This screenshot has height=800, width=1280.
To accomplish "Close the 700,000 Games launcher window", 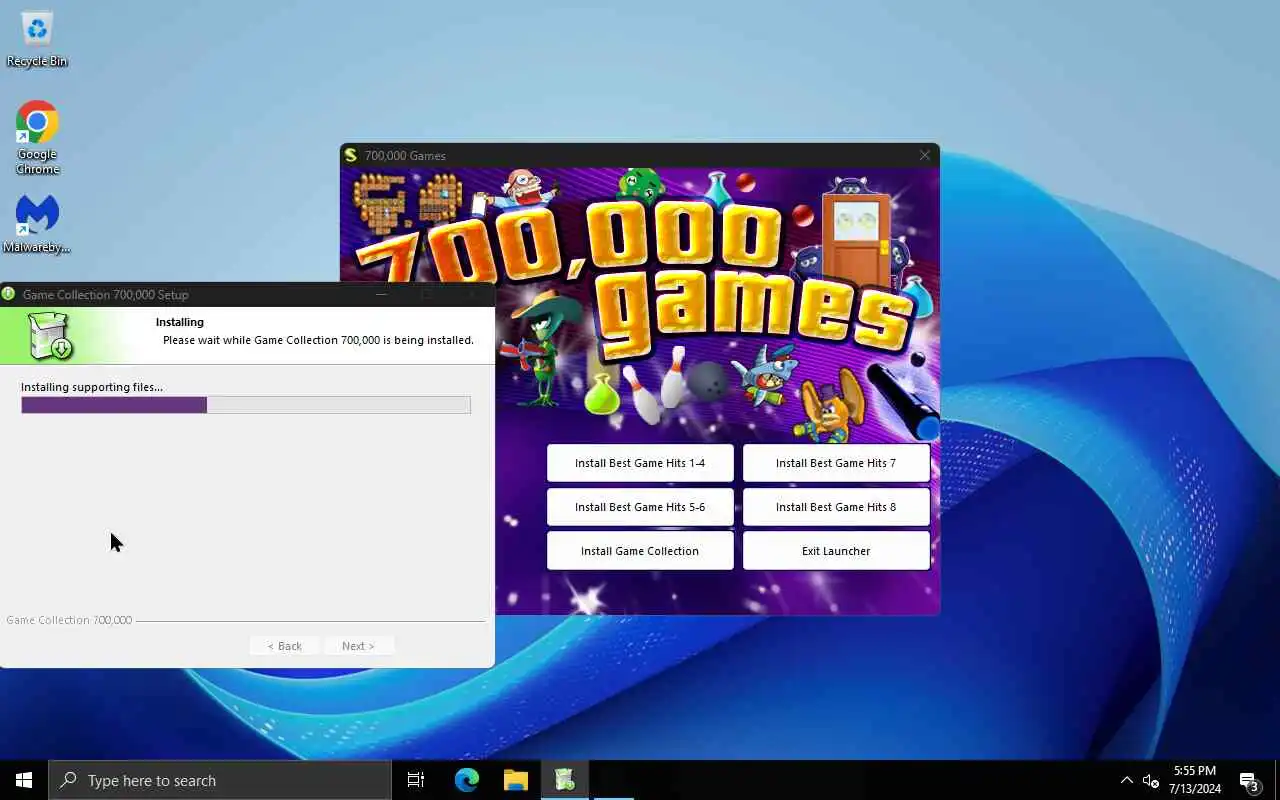I will 924,155.
